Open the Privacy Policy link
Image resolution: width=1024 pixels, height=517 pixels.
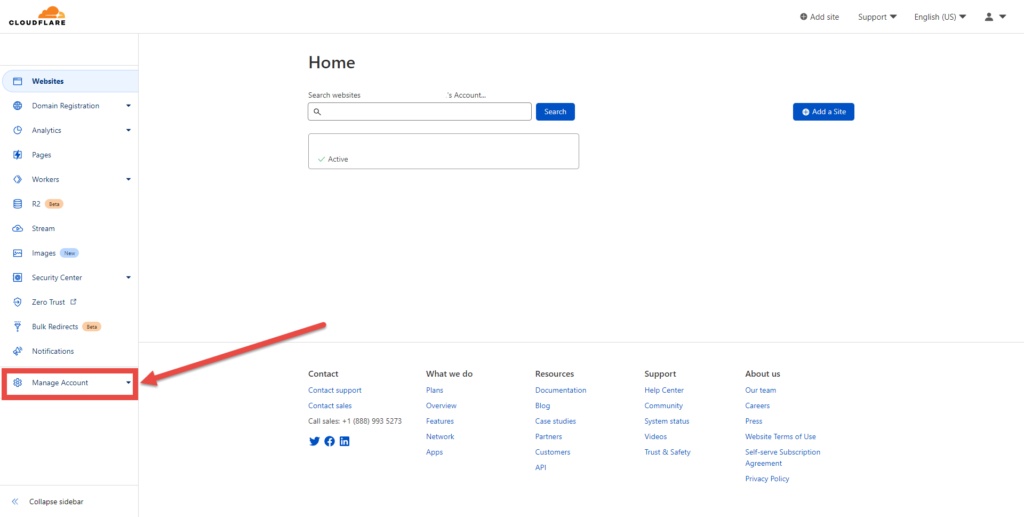point(767,479)
